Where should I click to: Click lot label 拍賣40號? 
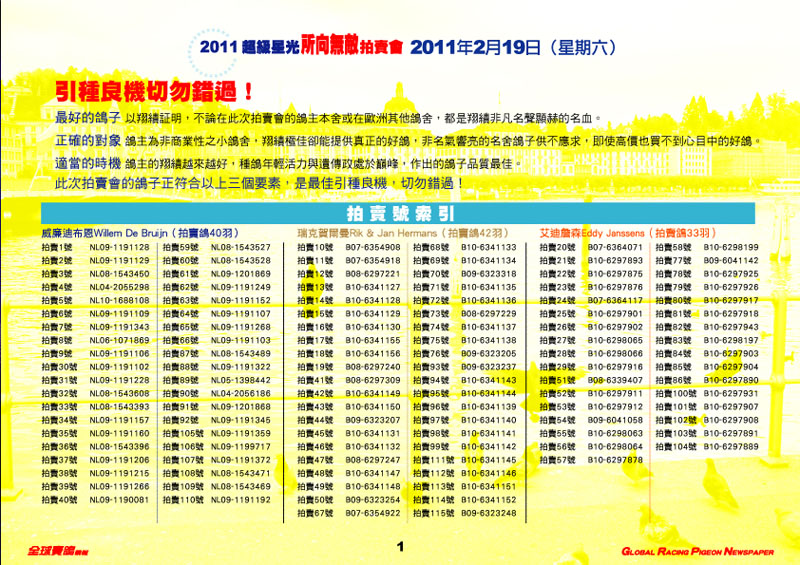point(59,500)
